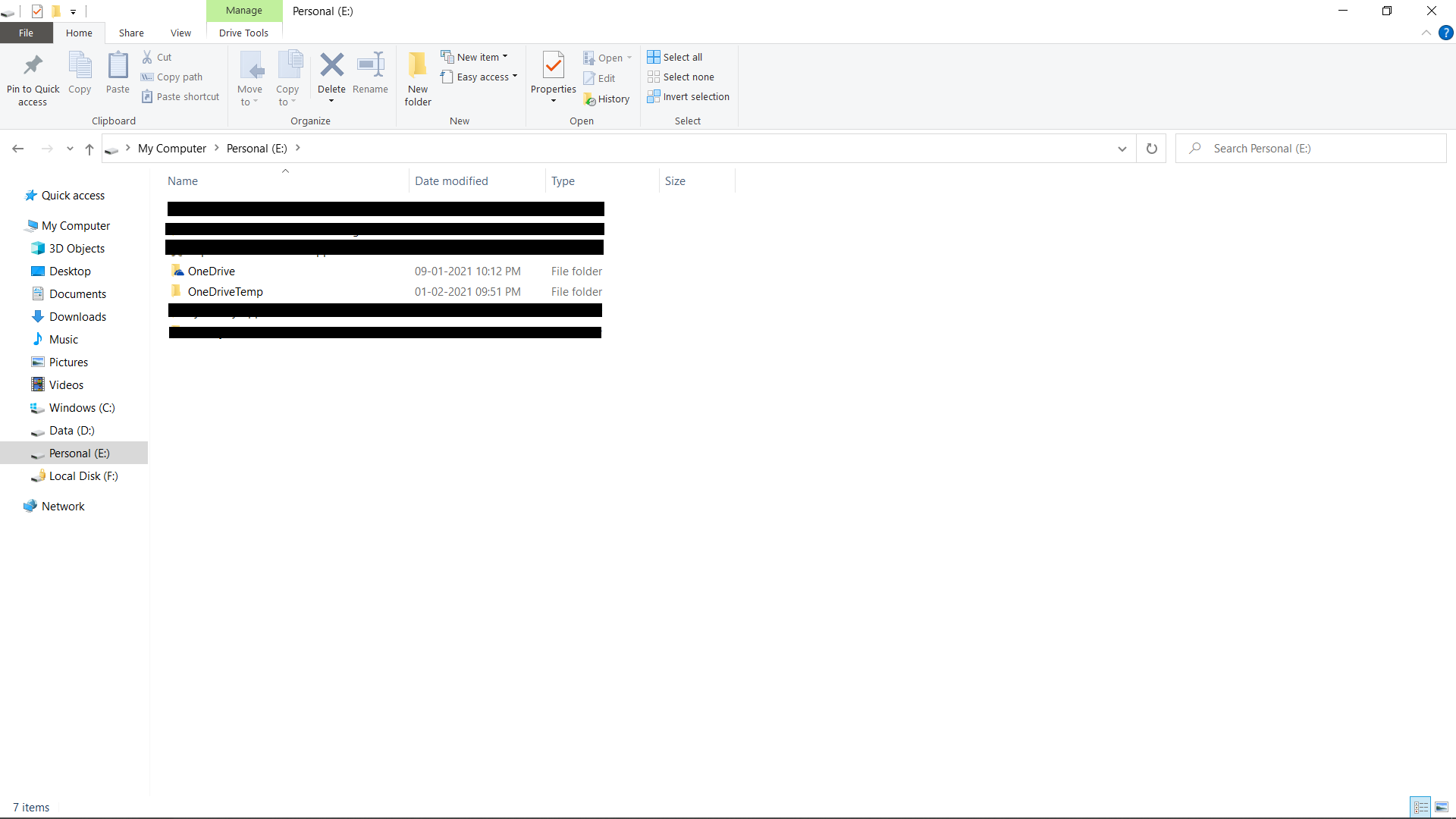The image size is (1456, 819).
Task: Open the File menu
Action: [x=26, y=33]
